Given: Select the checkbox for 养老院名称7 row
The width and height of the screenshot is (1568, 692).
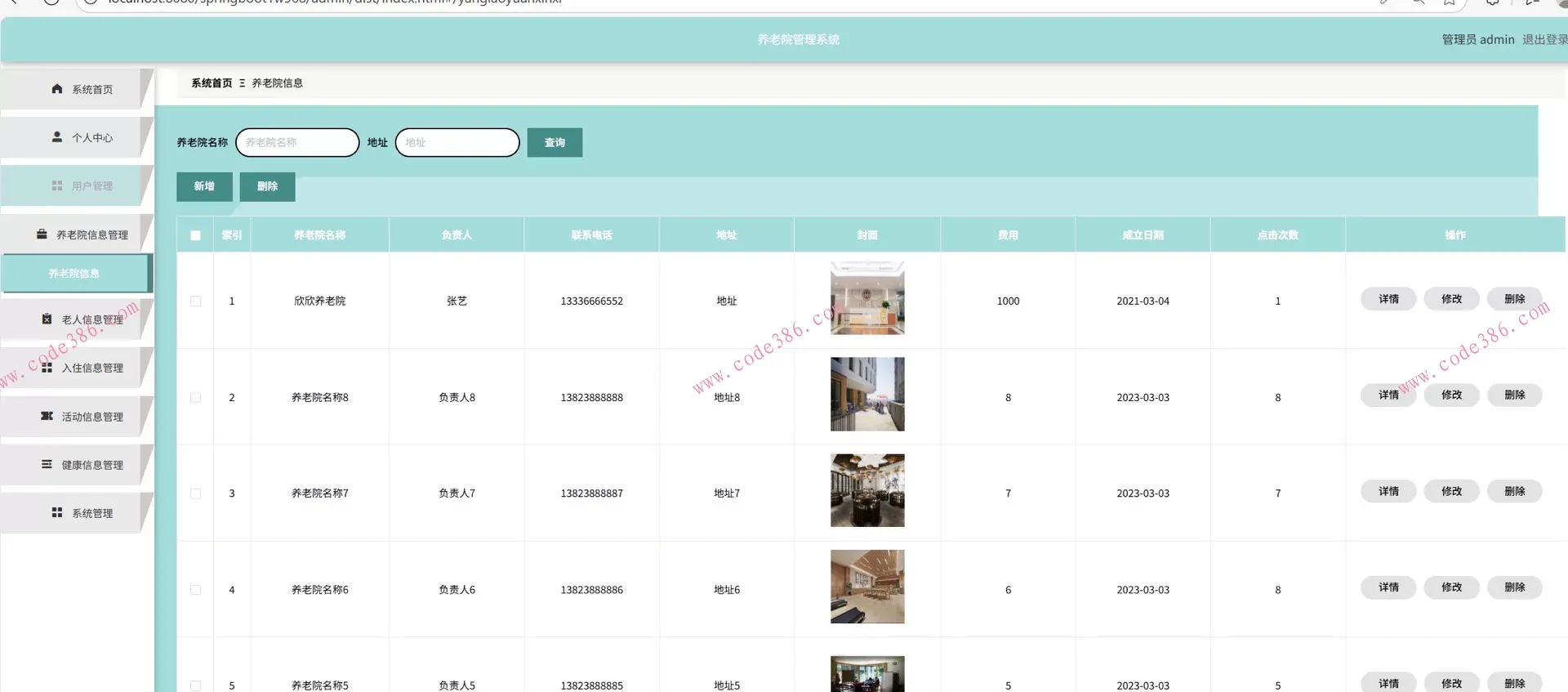Looking at the screenshot, I should [195, 493].
